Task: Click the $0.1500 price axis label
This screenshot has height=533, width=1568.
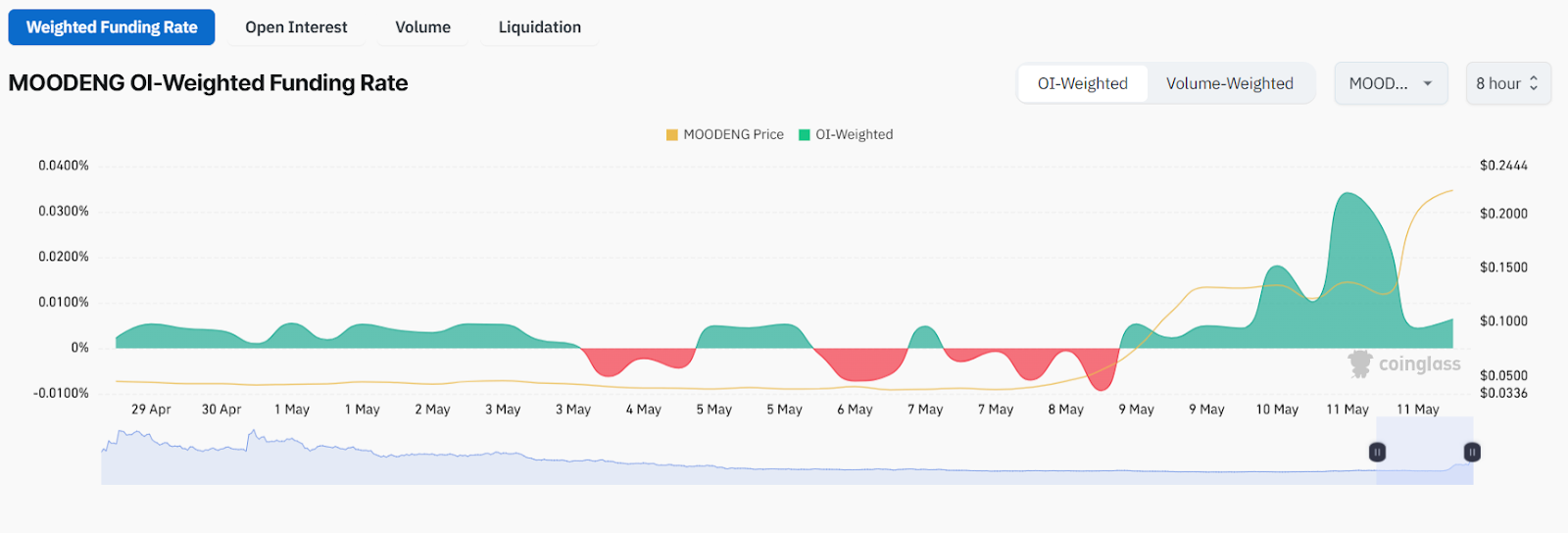Action: click(x=1503, y=267)
